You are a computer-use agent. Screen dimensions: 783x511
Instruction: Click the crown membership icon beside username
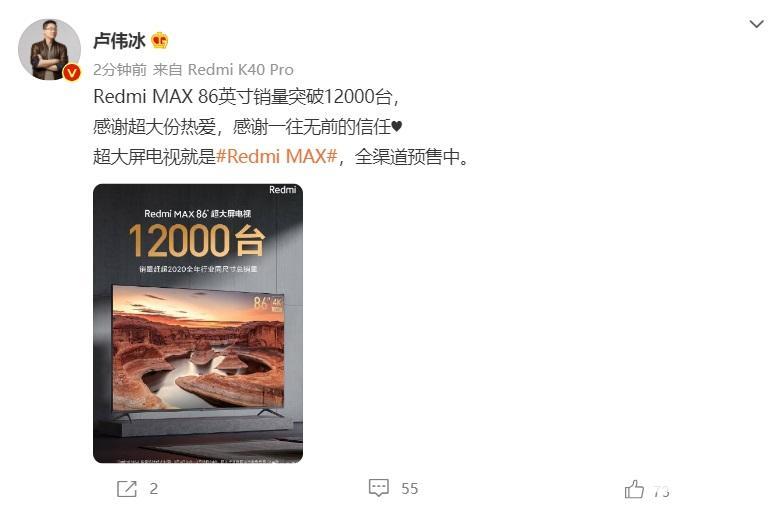[159, 40]
